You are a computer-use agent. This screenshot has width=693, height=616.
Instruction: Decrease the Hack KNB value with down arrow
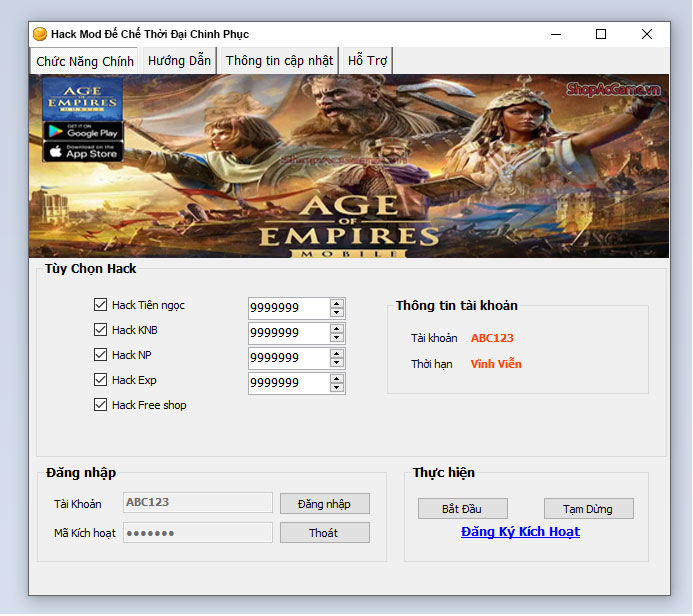coord(337,338)
